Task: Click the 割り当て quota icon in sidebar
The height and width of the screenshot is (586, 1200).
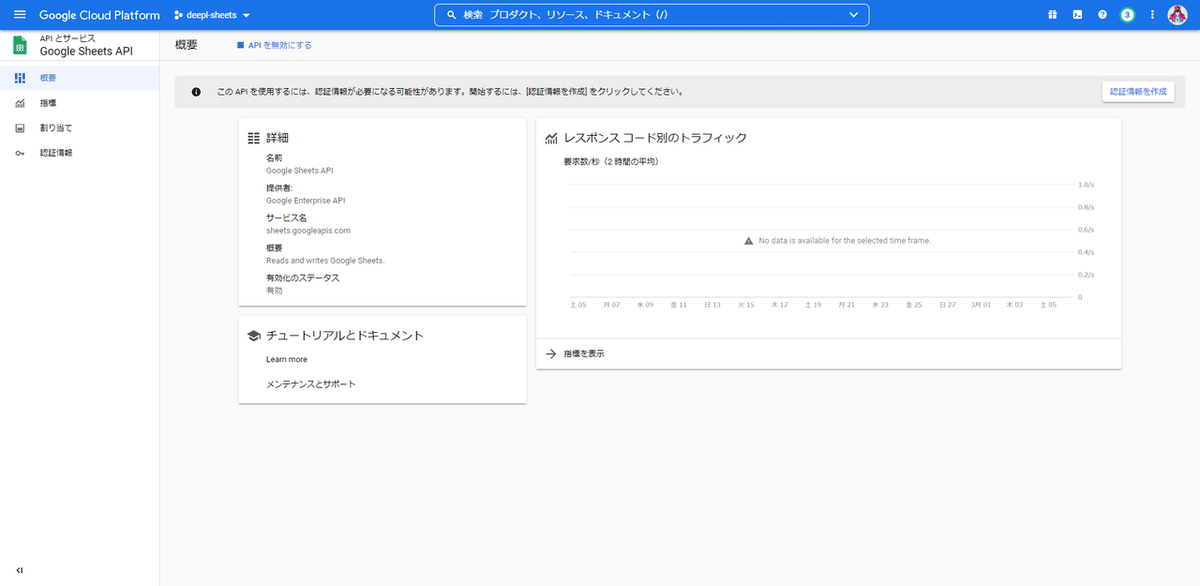Action: pos(20,128)
